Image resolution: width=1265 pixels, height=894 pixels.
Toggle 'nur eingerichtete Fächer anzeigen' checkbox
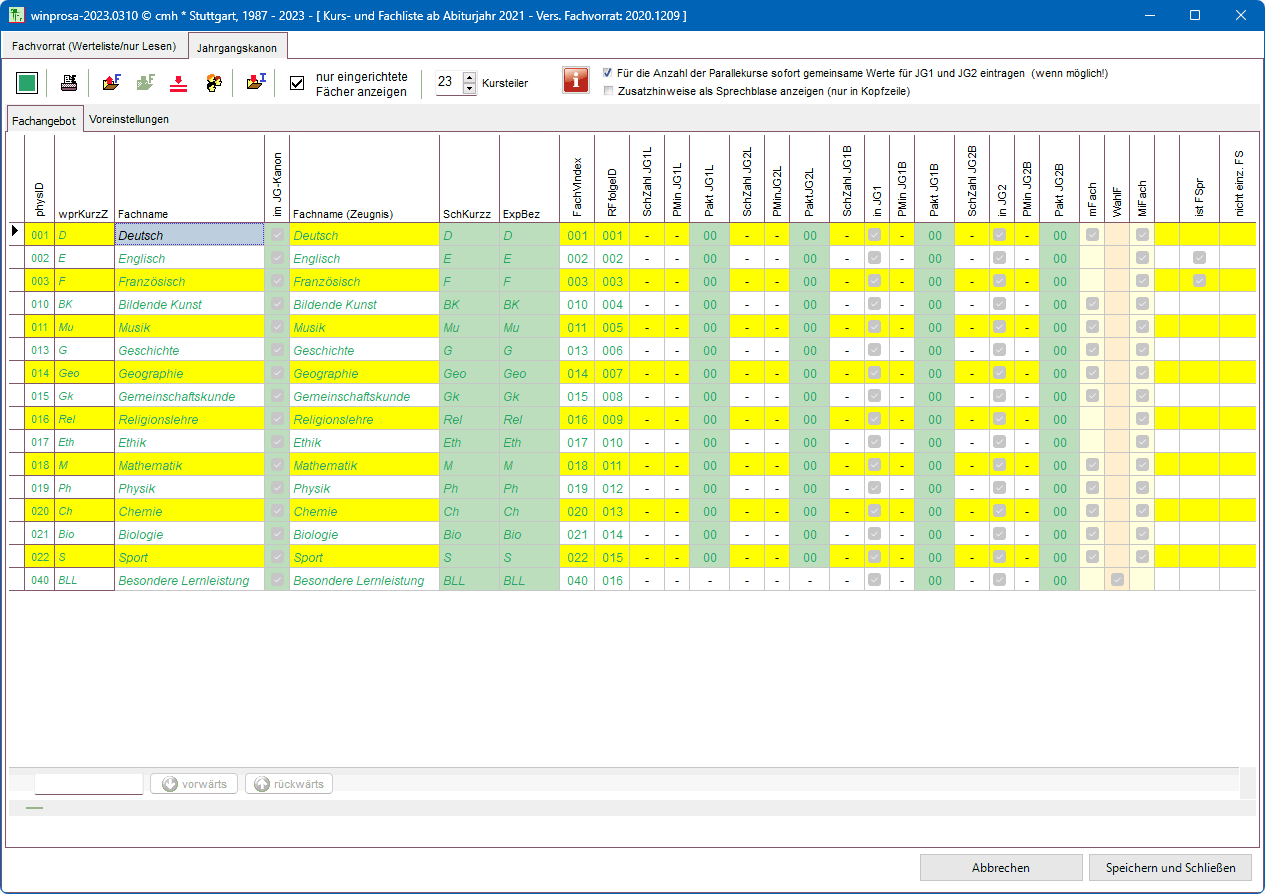pyautogui.click(x=297, y=83)
